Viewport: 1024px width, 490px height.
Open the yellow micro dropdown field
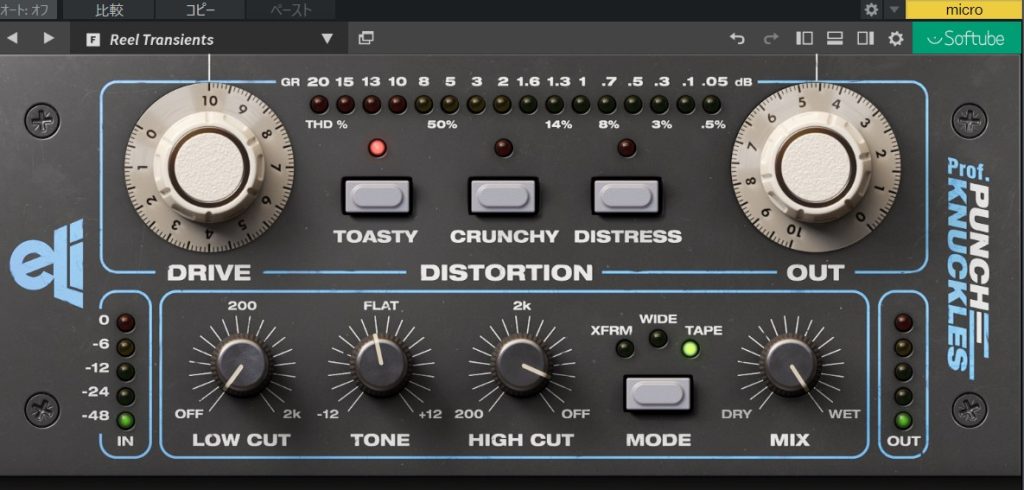pos(963,10)
